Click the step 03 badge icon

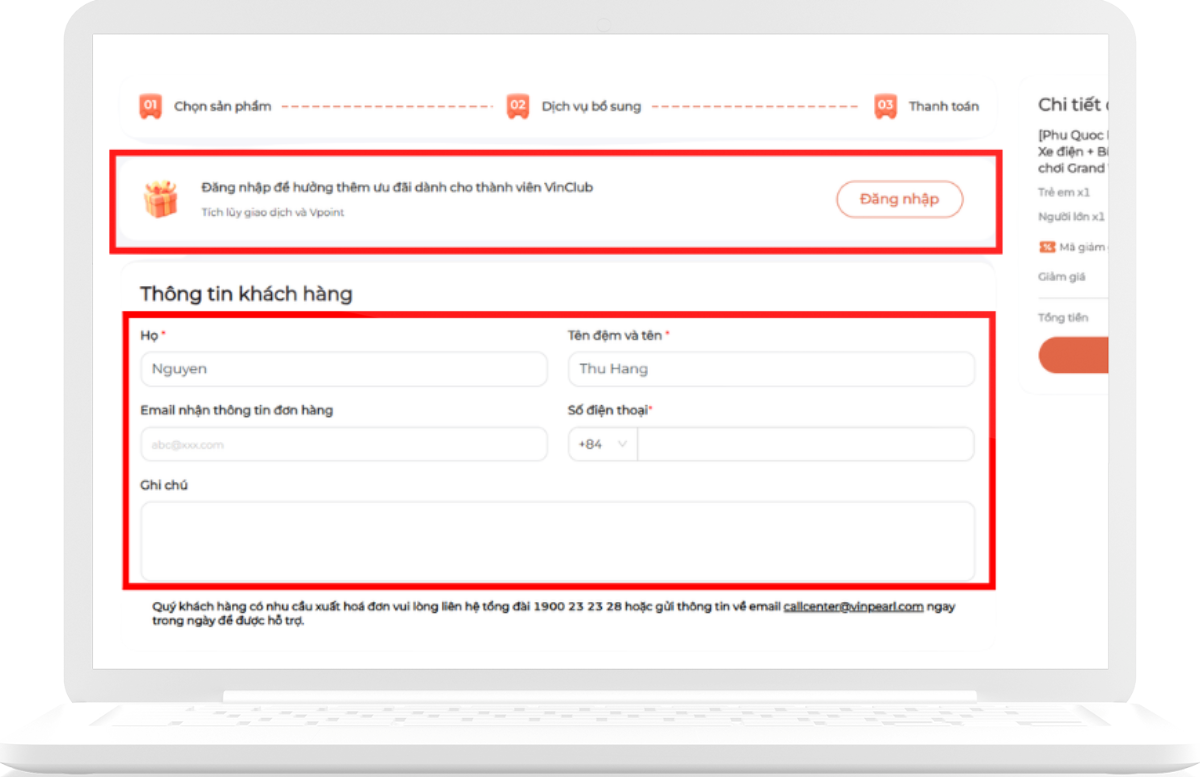pyautogui.click(x=885, y=106)
